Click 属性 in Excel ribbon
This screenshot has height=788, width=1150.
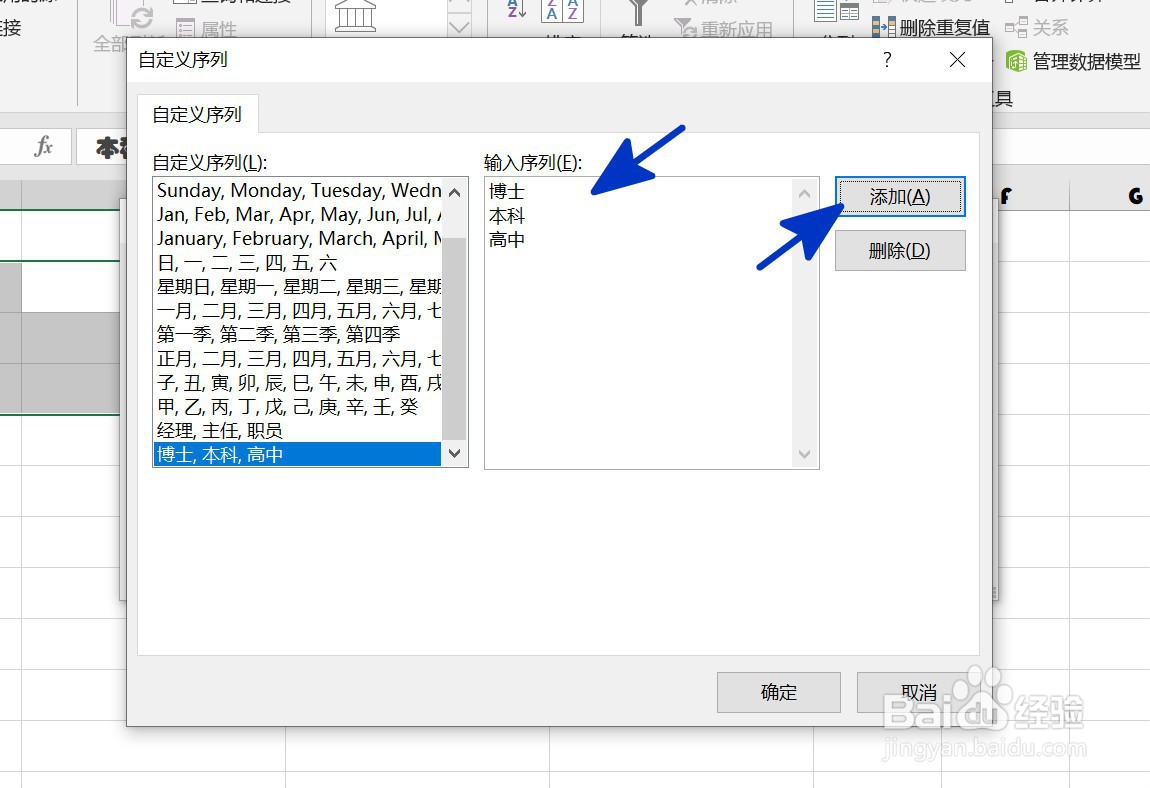point(208,29)
